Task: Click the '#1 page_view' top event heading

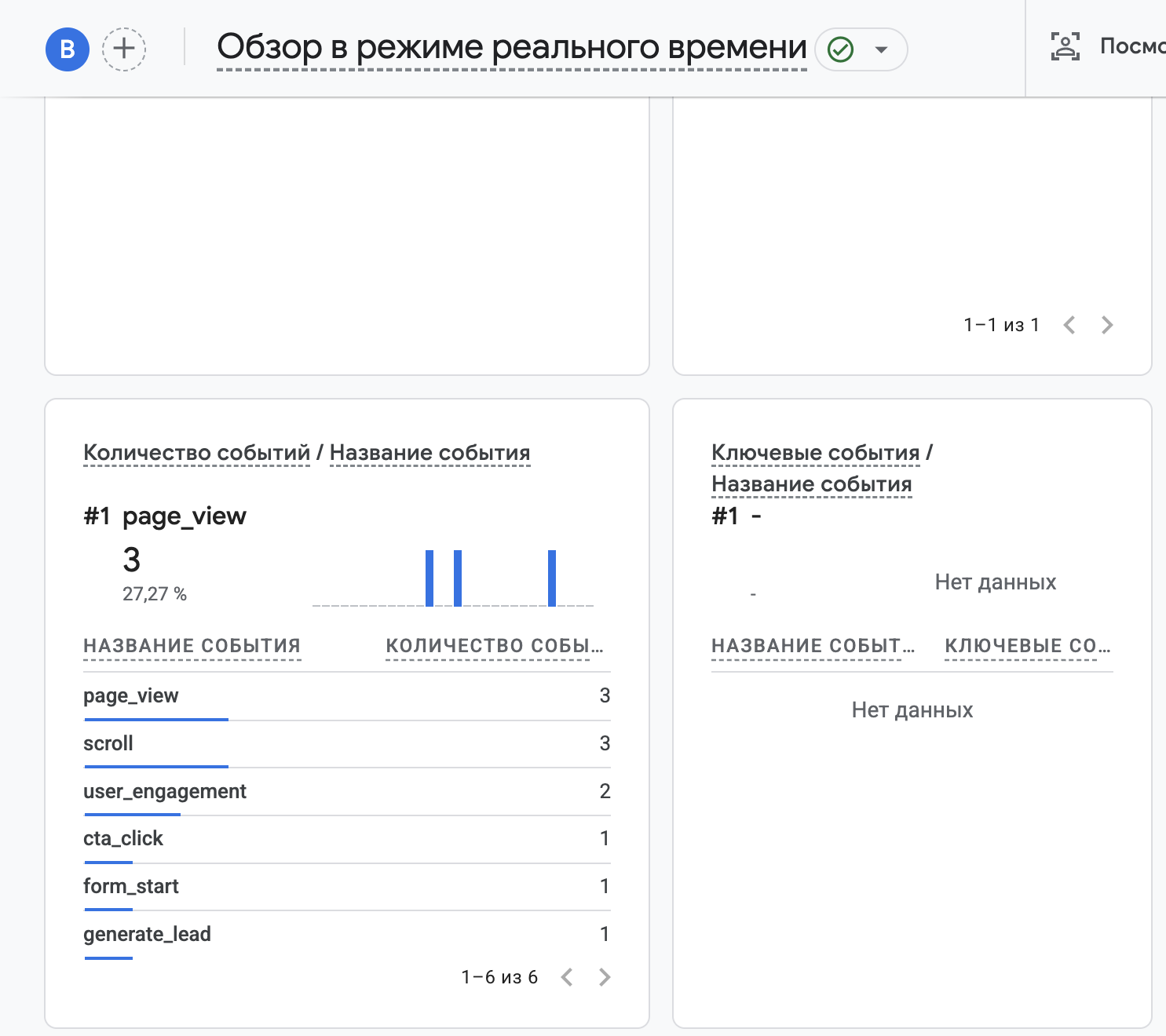Action: (165, 516)
